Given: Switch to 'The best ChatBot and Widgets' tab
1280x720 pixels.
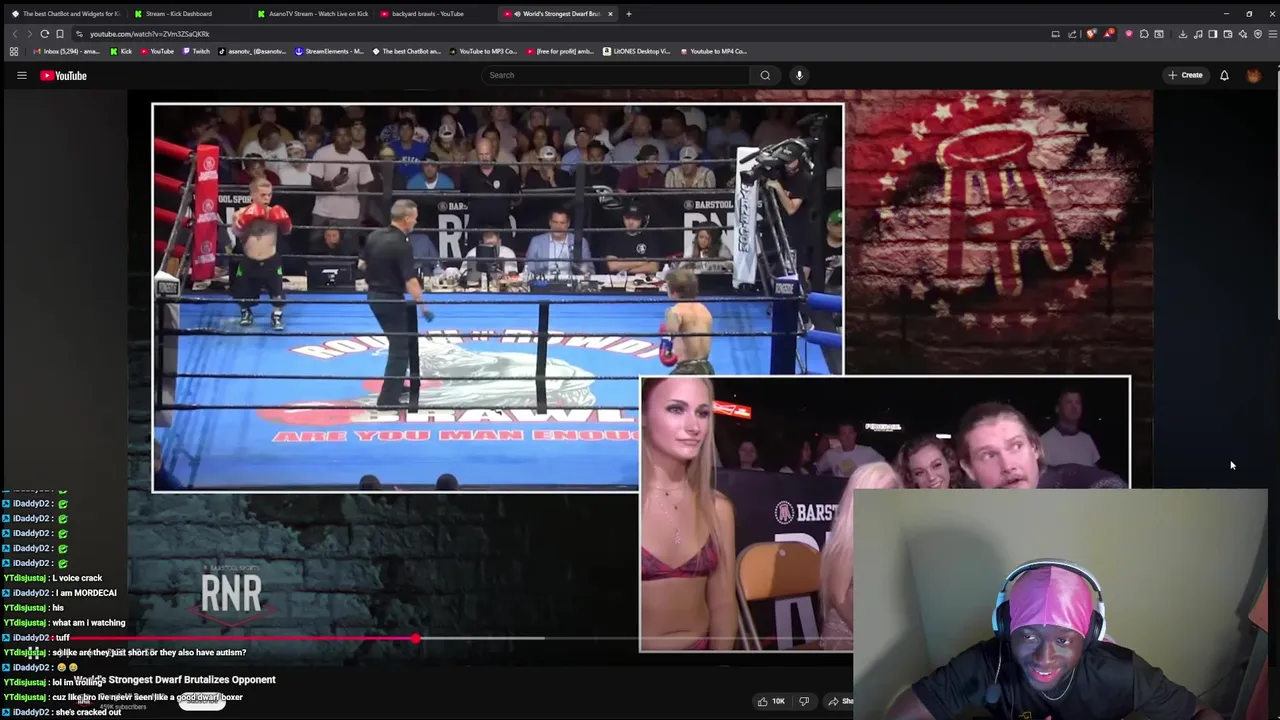Looking at the screenshot, I should point(65,14).
